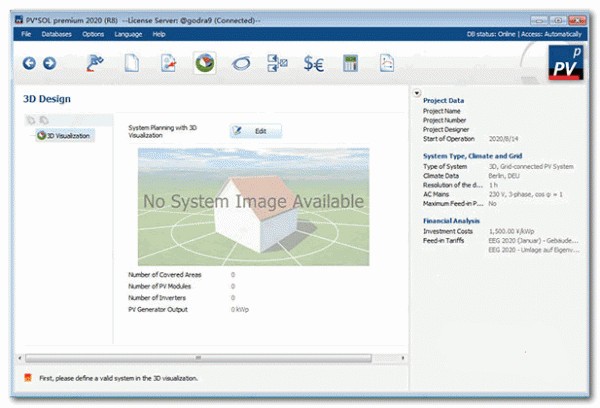The image size is (600, 408).
Task: Open the Databases menu
Action: click(57, 34)
